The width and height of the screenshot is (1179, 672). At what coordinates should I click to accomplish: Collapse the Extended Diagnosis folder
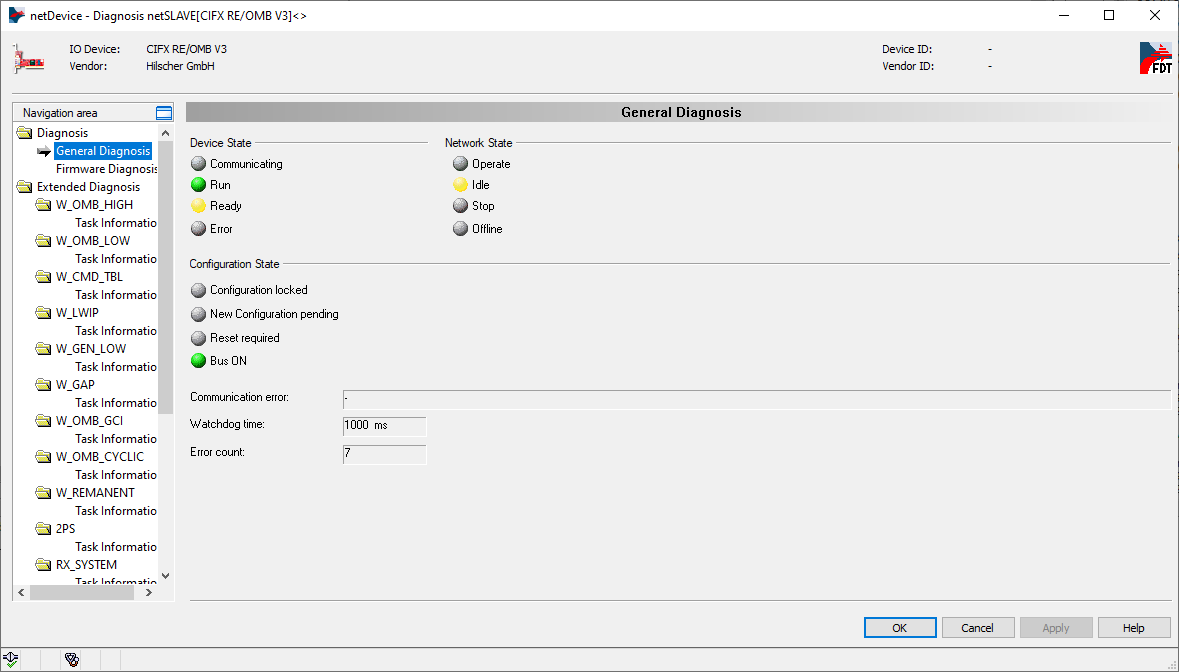[x=25, y=187]
